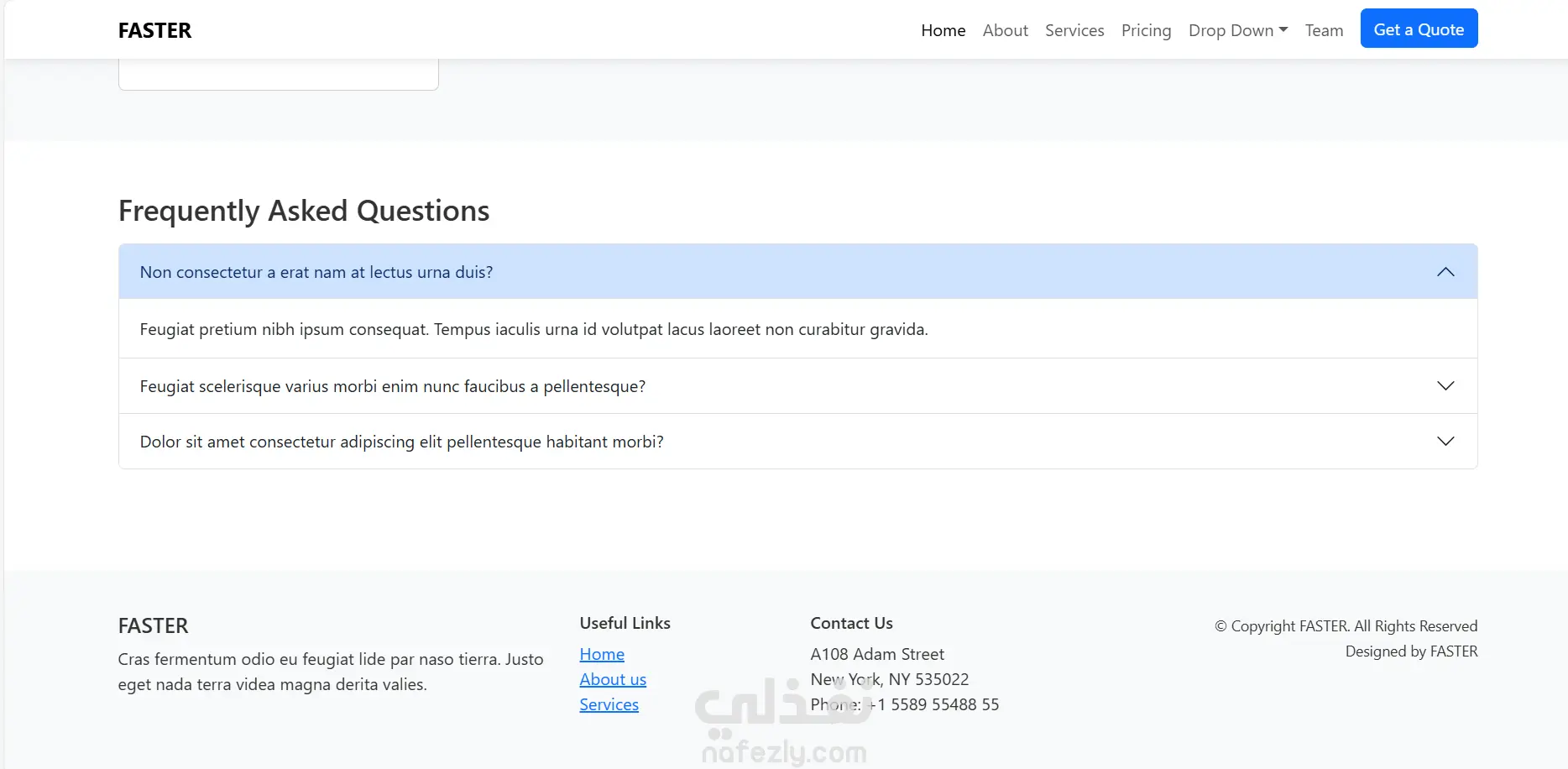The width and height of the screenshot is (1568, 769).
Task: Expand the Dolor sit amet FAQ chevron
Action: [x=1445, y=442]
